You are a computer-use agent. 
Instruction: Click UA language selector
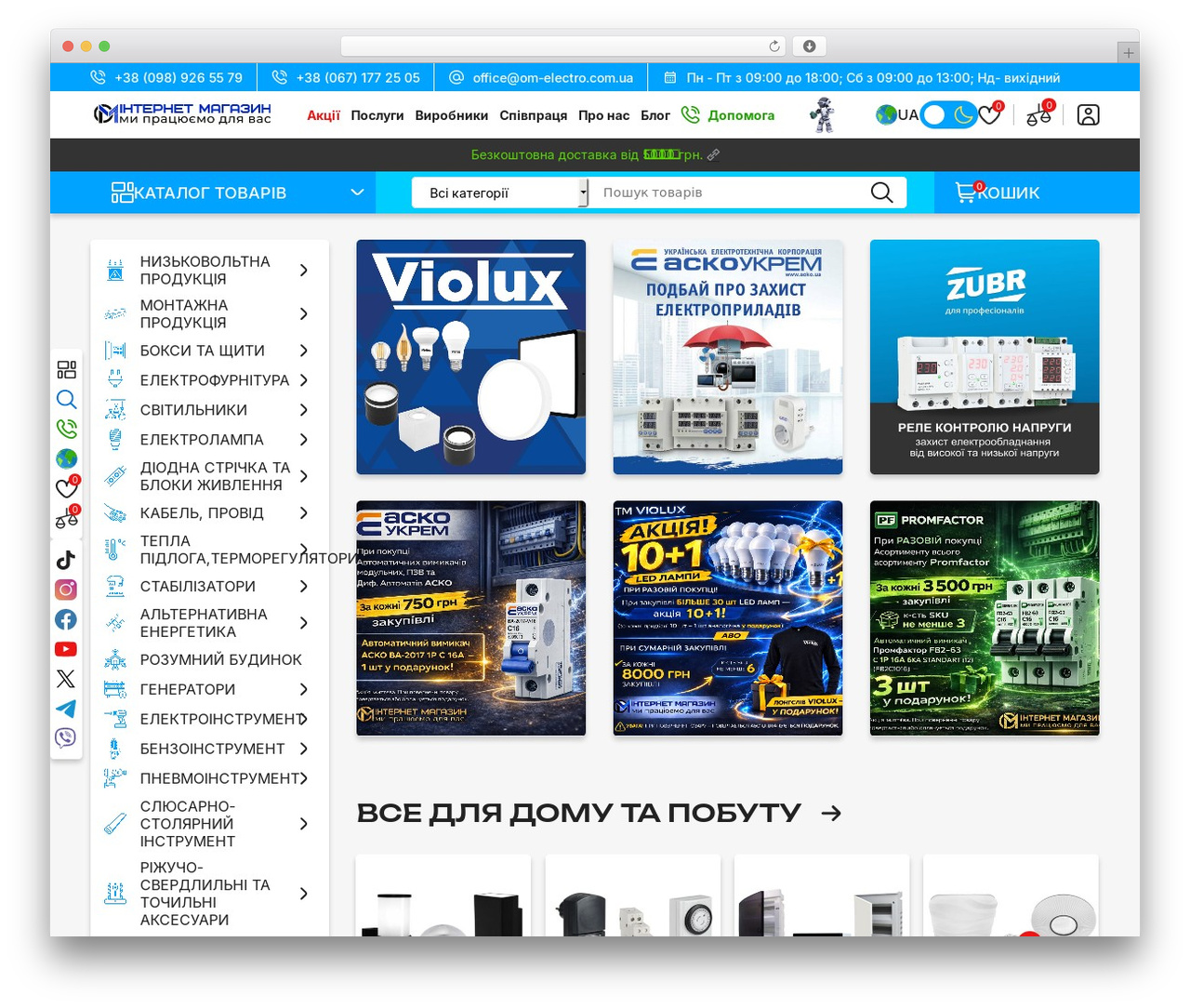pyautogui.click(x=897, y=114)
